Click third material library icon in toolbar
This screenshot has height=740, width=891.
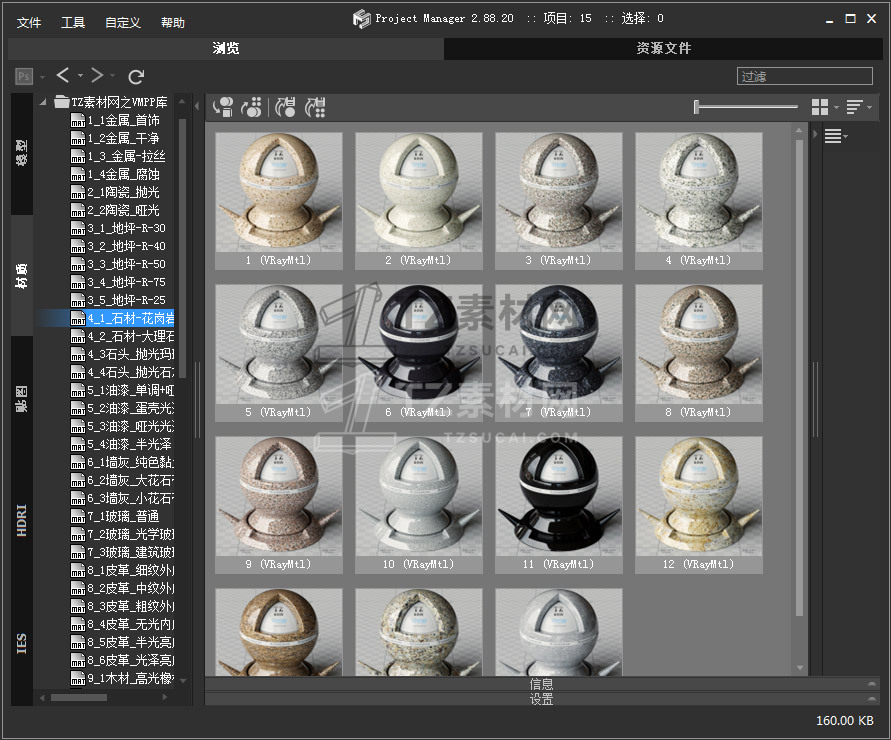(x=285, y=106)
